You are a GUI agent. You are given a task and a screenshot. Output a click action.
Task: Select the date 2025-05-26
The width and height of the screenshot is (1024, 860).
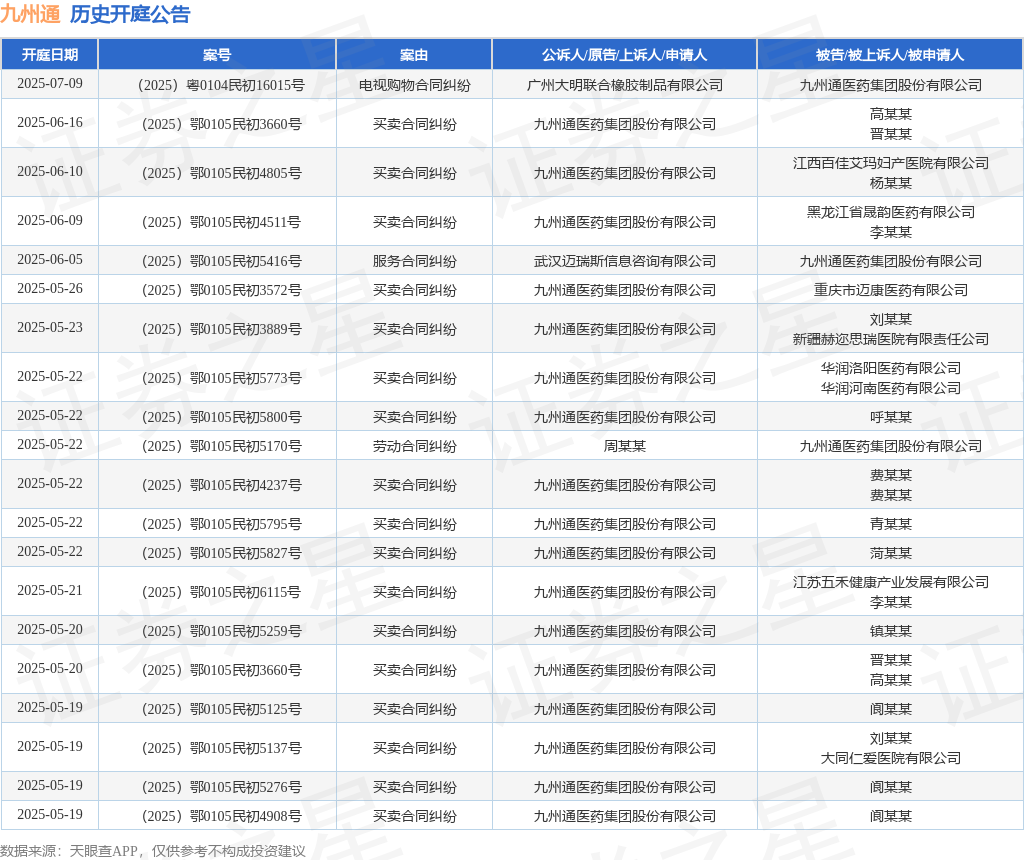pos(50,289)
